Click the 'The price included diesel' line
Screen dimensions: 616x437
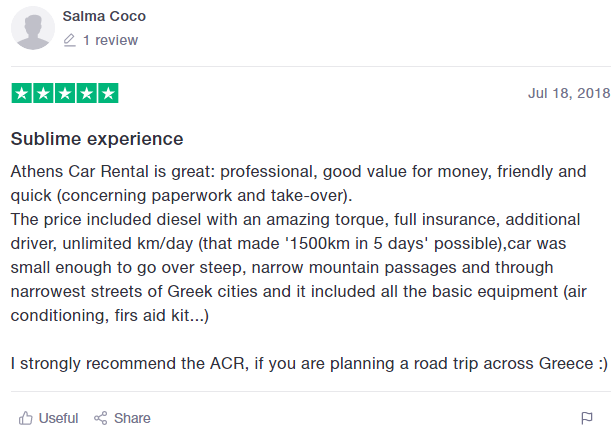click(295, 220)
